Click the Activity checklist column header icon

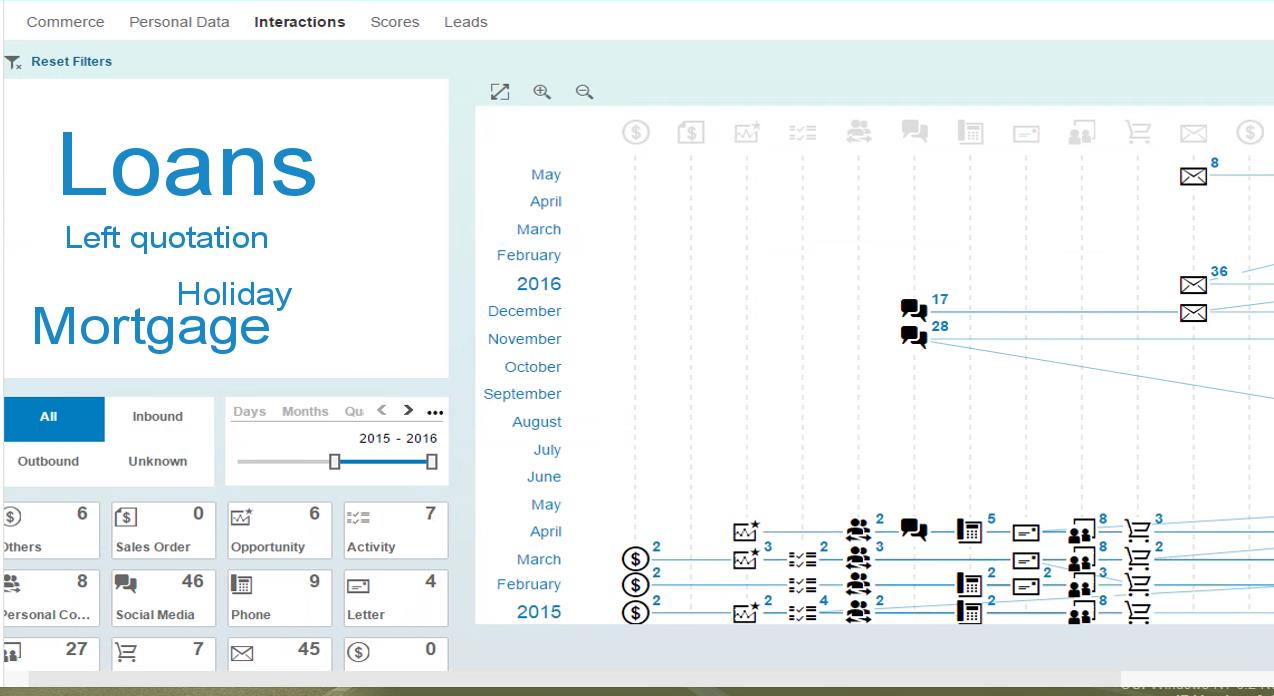[803, 132]
